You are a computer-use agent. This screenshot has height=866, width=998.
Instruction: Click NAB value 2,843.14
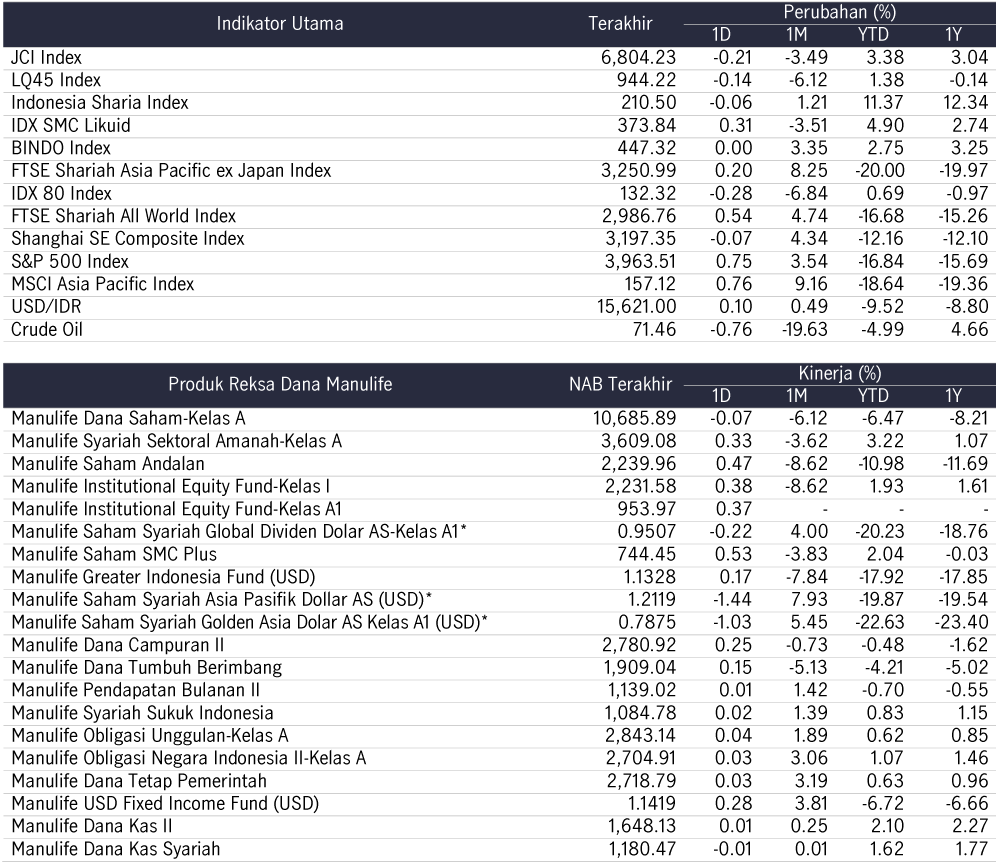640,736
